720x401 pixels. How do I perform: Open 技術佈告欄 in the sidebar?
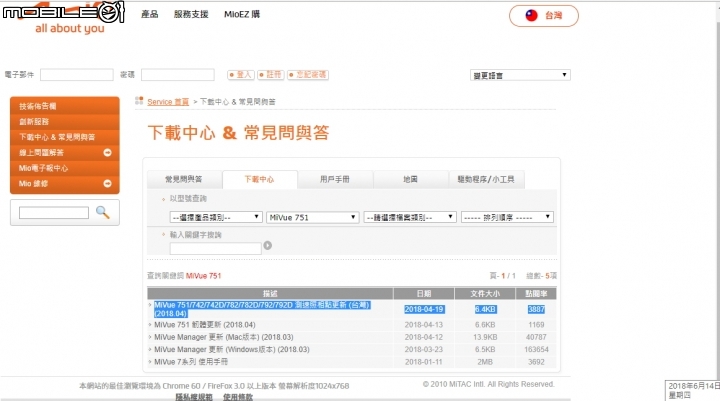[64, 106]
